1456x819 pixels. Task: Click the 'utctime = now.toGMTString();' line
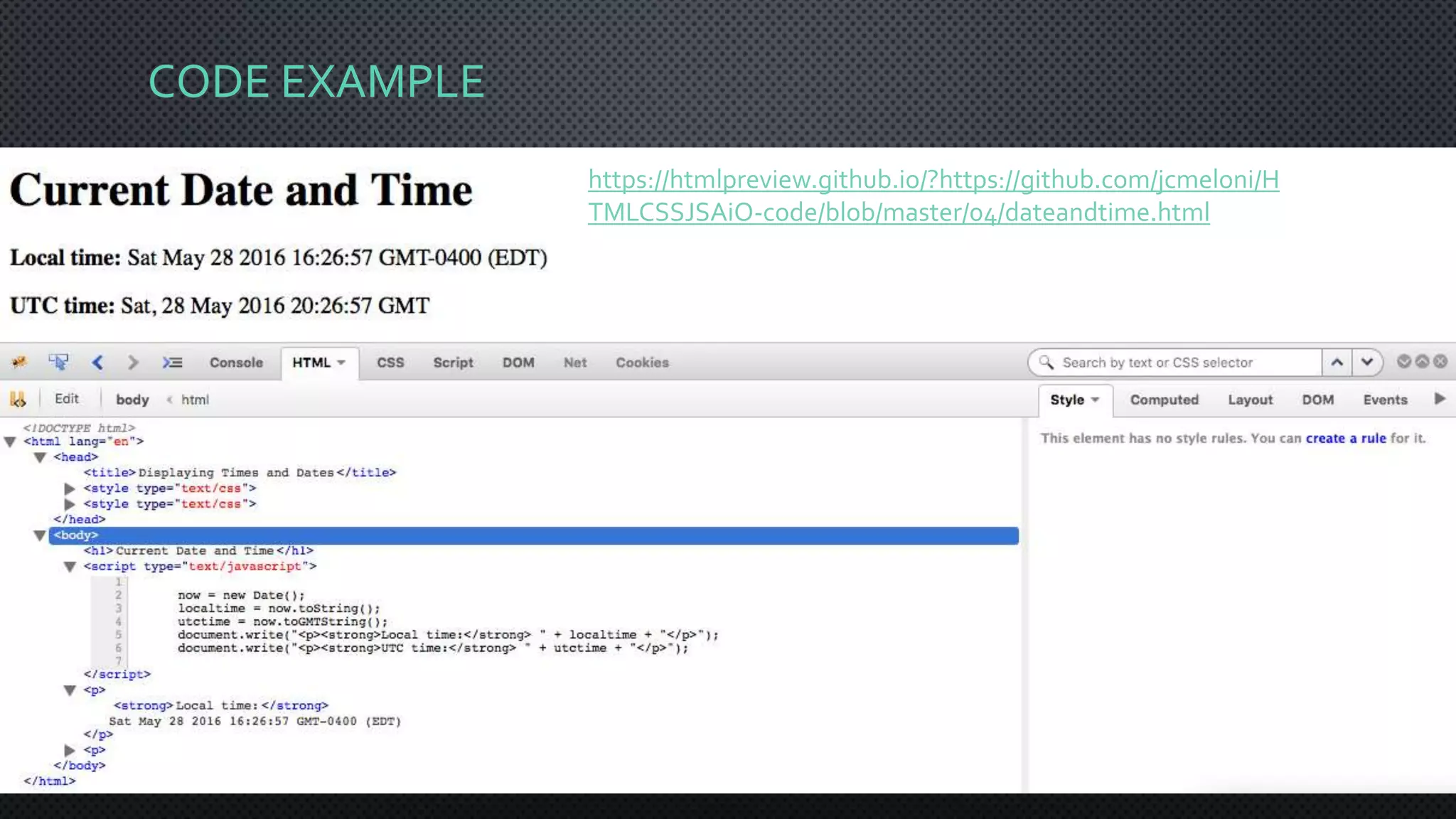pyautogui.click(x=282, y=621)
